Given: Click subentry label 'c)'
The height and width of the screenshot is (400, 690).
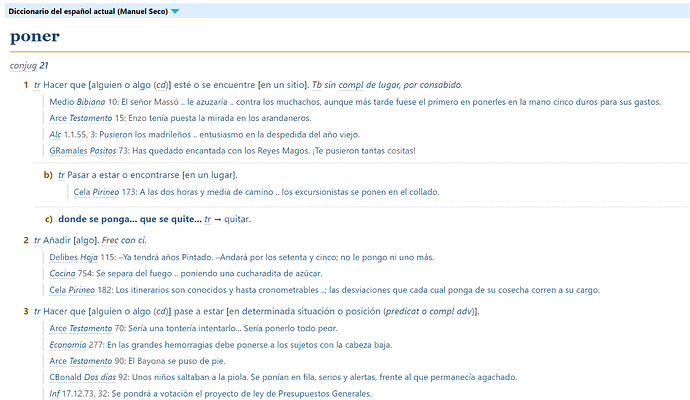Looking at the screenshot, I should pos(49,219).
